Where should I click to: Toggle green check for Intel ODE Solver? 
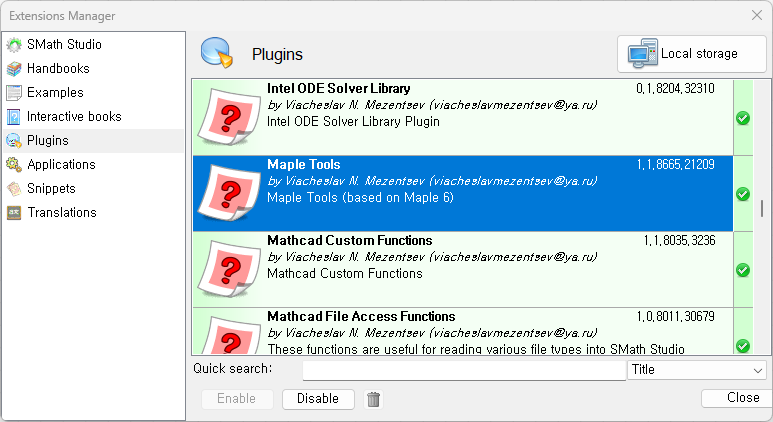743,118
